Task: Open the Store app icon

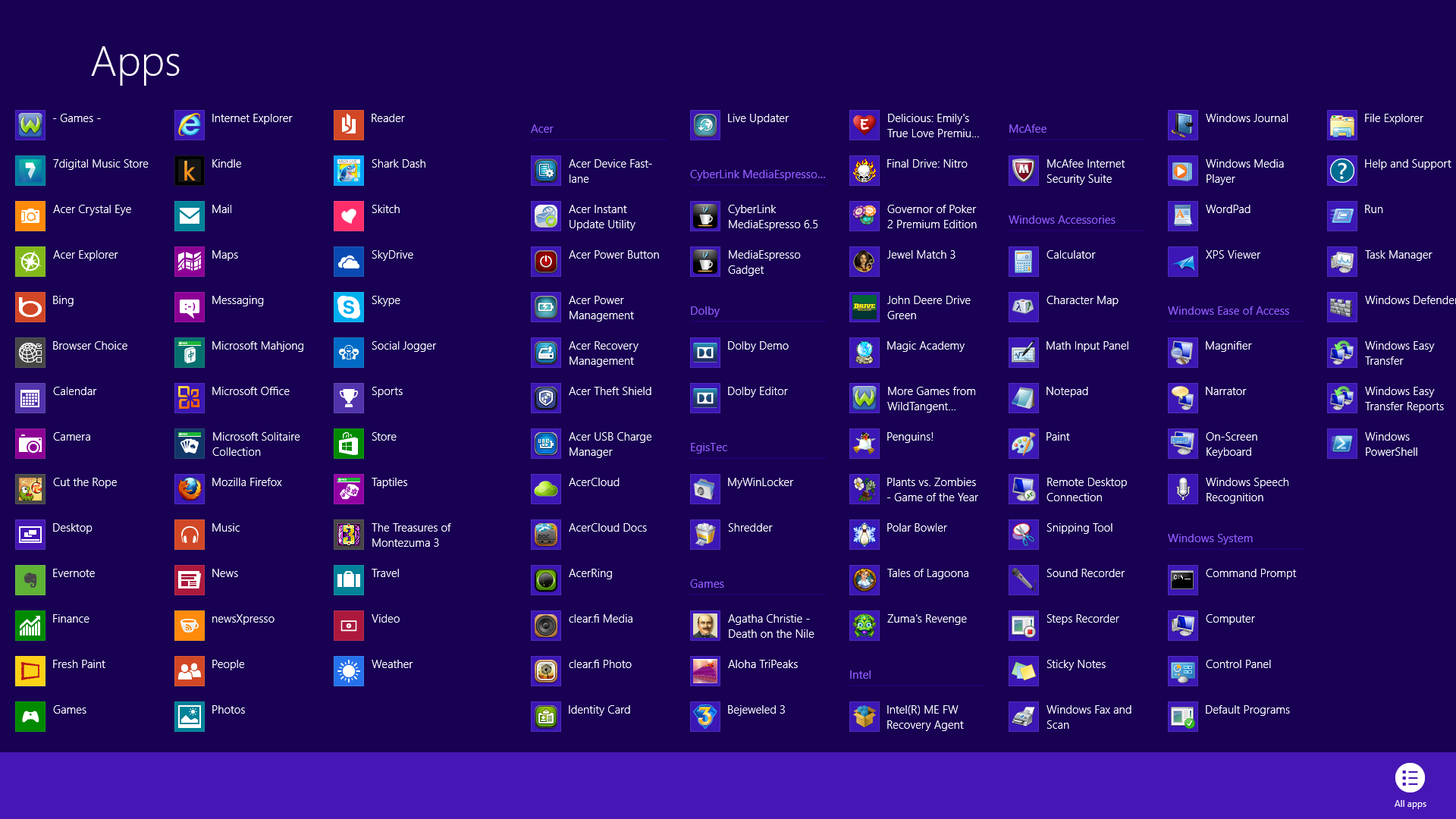Action: 349,444
